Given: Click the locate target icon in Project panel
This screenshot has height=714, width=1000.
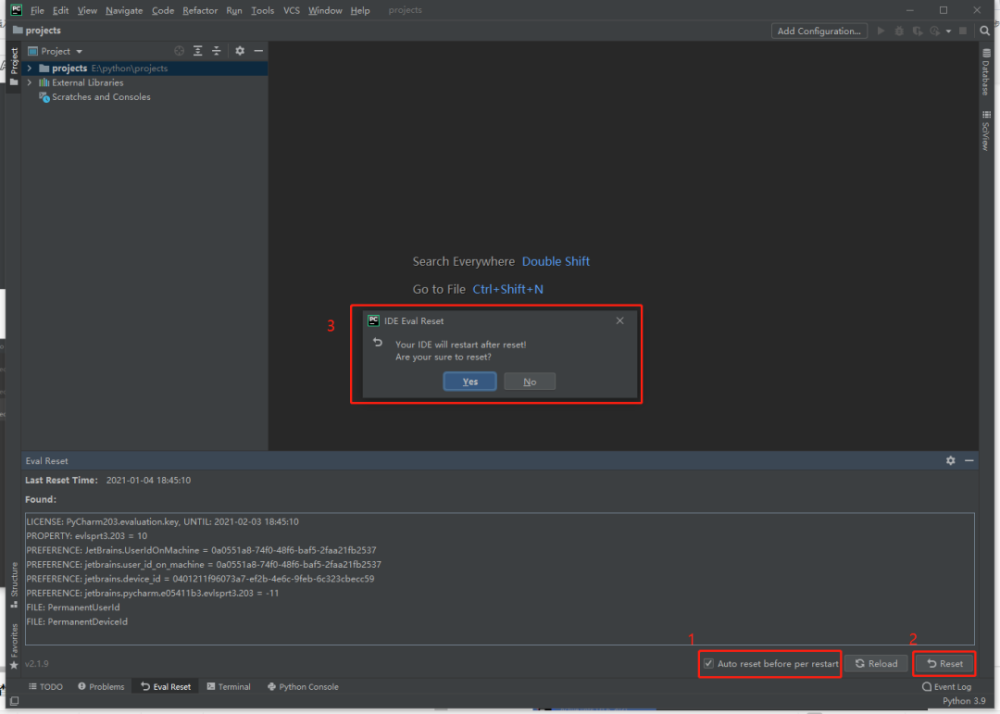Looking at the screenshot, I should [179, 51].
